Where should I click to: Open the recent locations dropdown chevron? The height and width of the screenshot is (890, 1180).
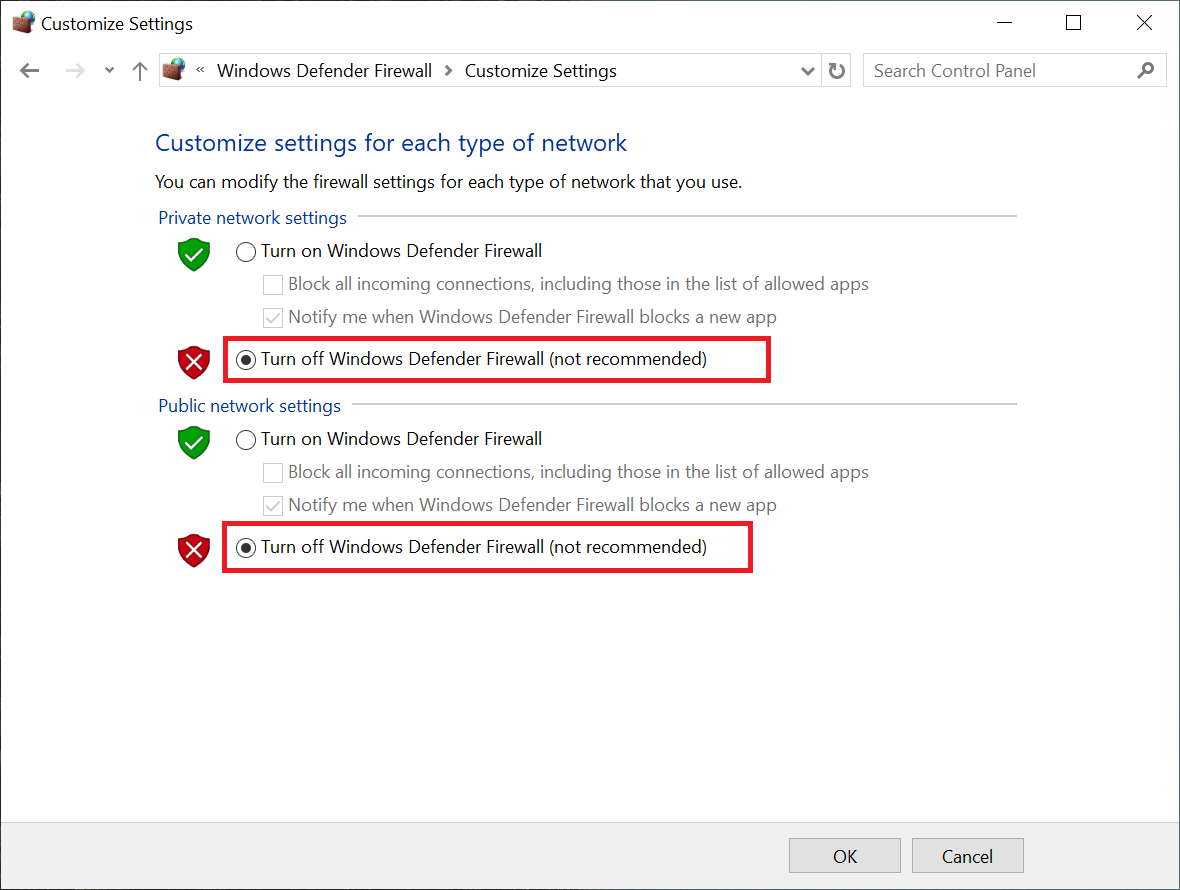(x=109, y=71)
